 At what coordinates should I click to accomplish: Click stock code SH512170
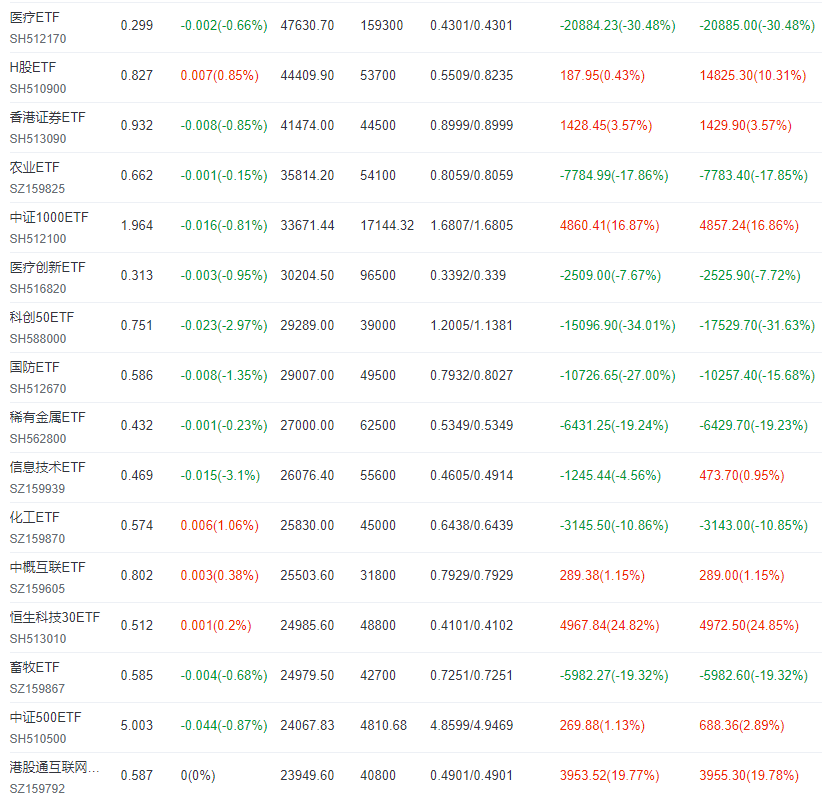[x=38, y=39]
